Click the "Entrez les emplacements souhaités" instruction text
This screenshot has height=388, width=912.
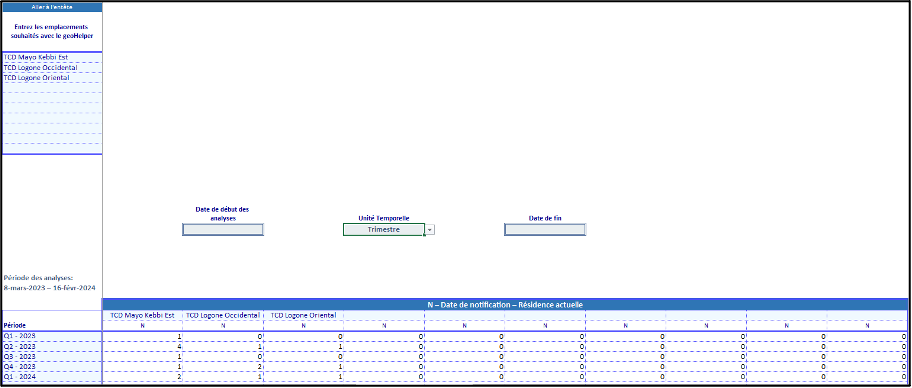(52, 31)
